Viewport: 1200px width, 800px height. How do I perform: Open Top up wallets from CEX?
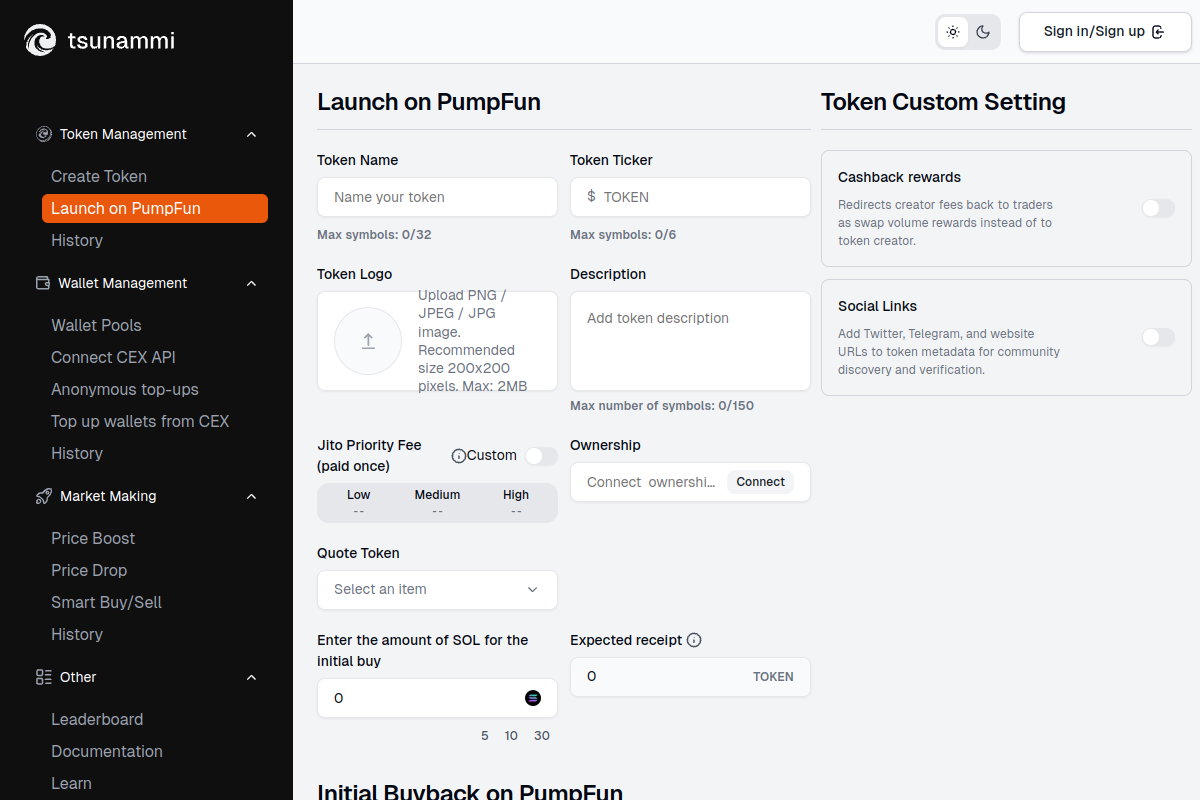140,421
